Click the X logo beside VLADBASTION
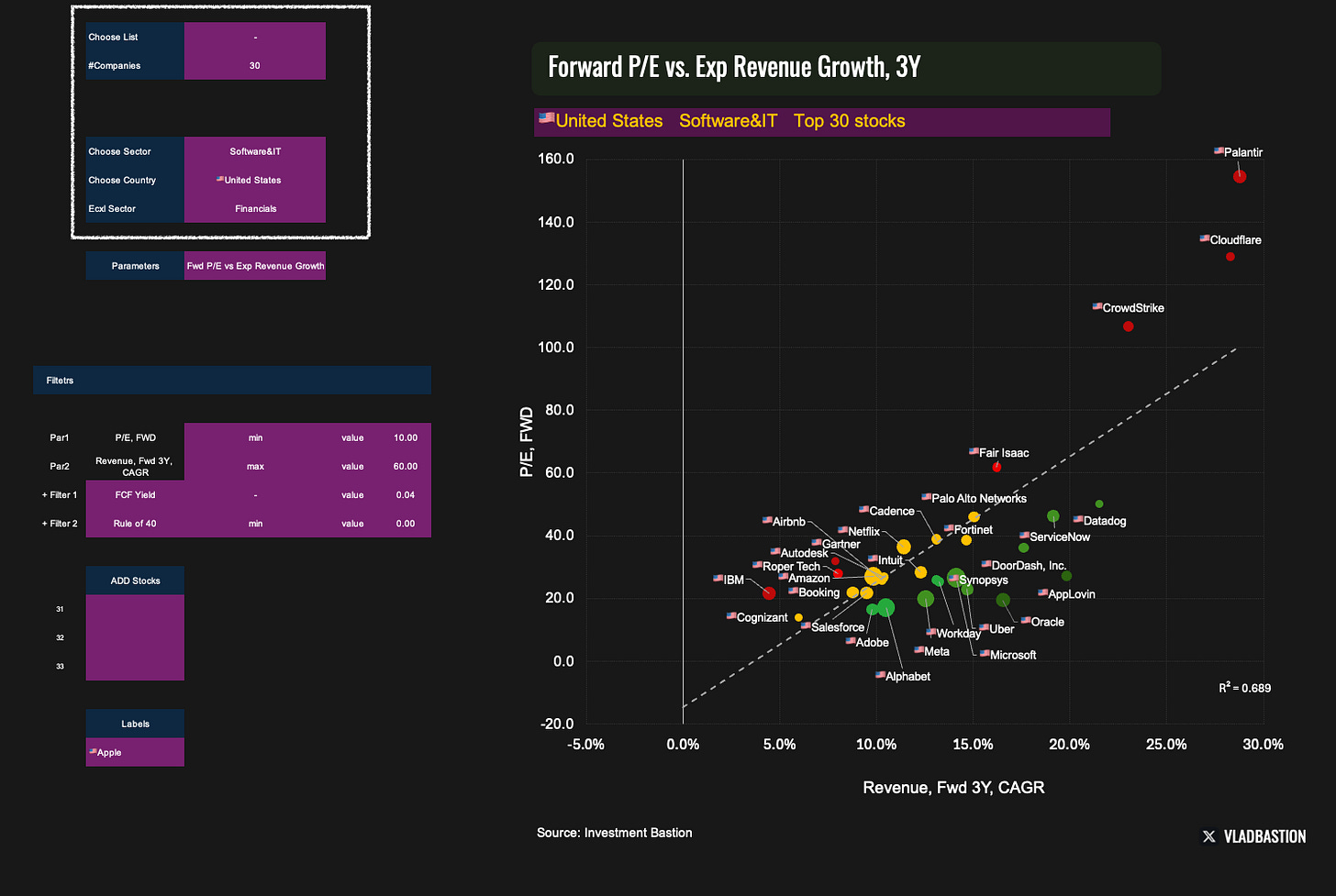Screen dimensions: 1336x896 click(1208, 836)
